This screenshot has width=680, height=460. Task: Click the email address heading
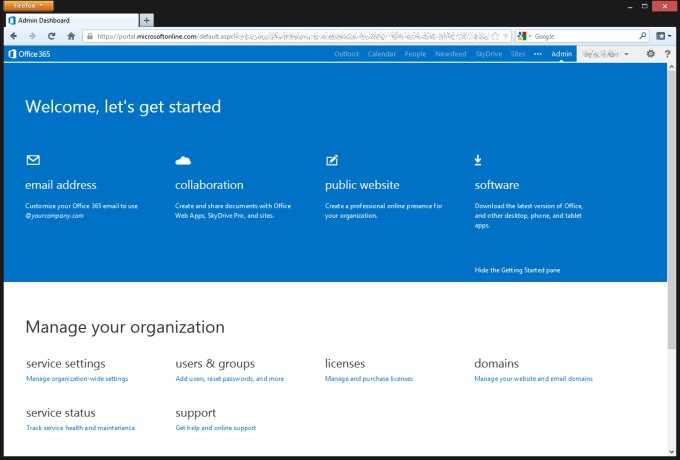(x=61, y=185)
